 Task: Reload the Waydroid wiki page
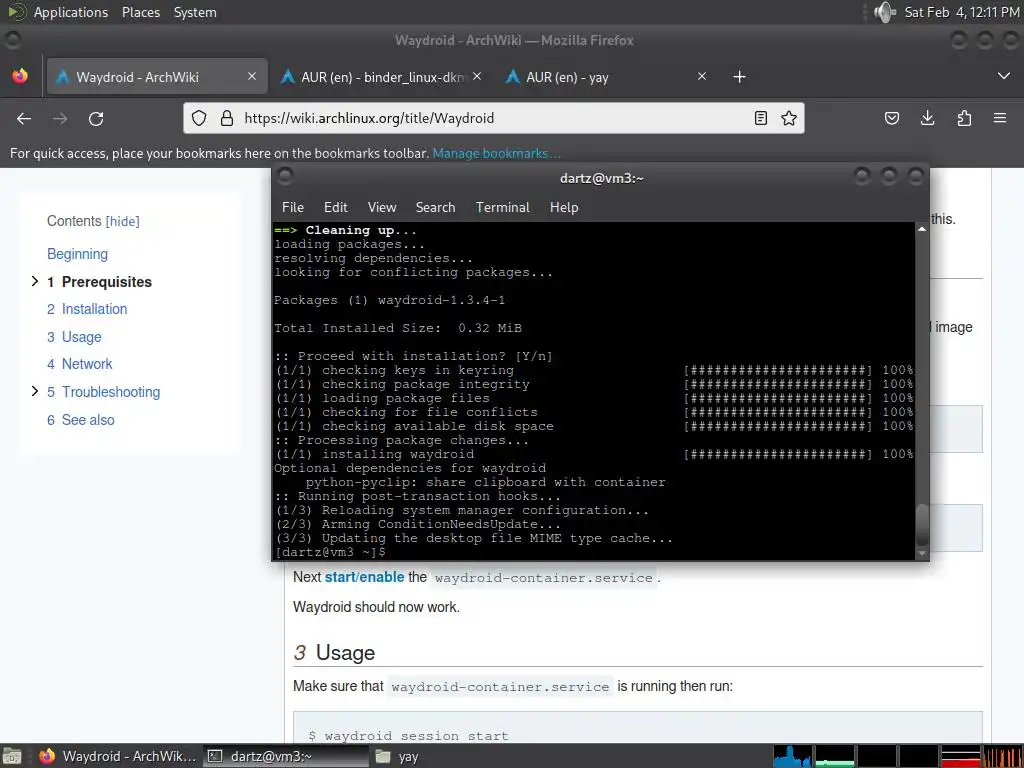coord(96,118)
